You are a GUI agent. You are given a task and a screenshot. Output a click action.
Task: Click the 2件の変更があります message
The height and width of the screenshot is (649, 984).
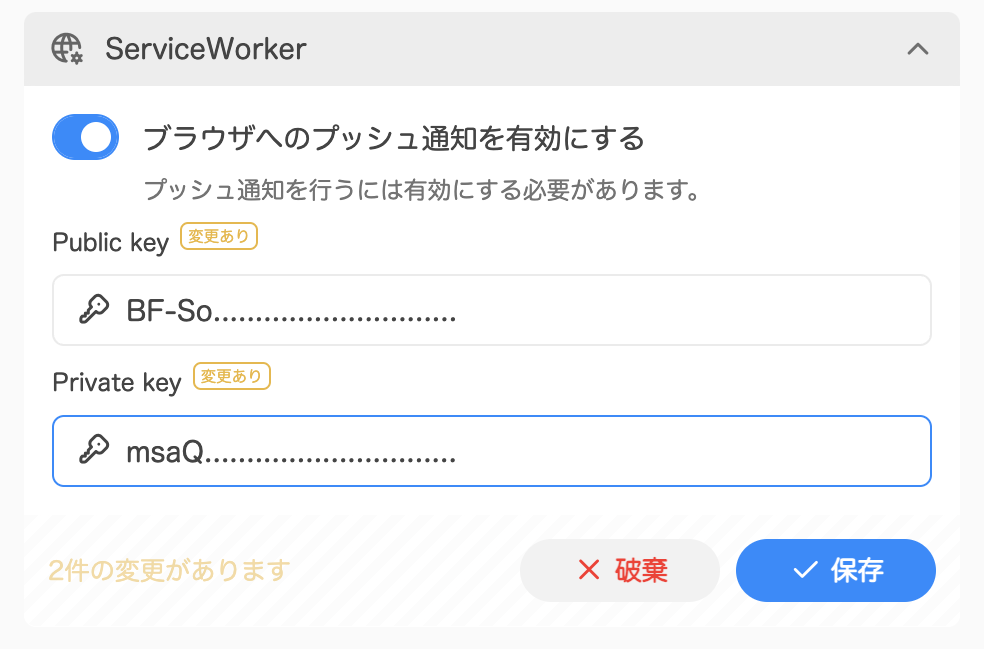click(169, 570)
